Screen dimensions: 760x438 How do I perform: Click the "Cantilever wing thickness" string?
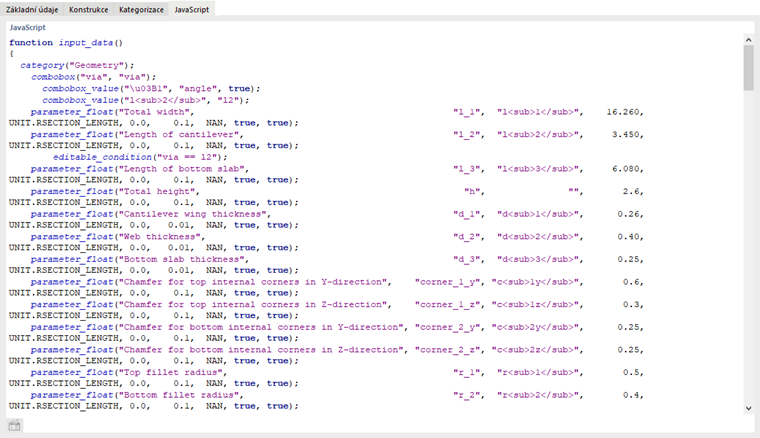[192, 214]
